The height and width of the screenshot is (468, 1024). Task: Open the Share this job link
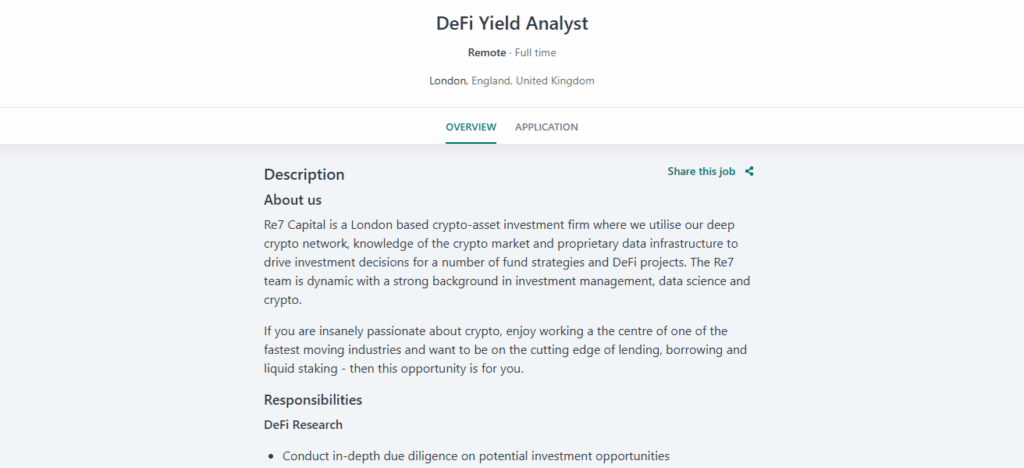point(701,172)
